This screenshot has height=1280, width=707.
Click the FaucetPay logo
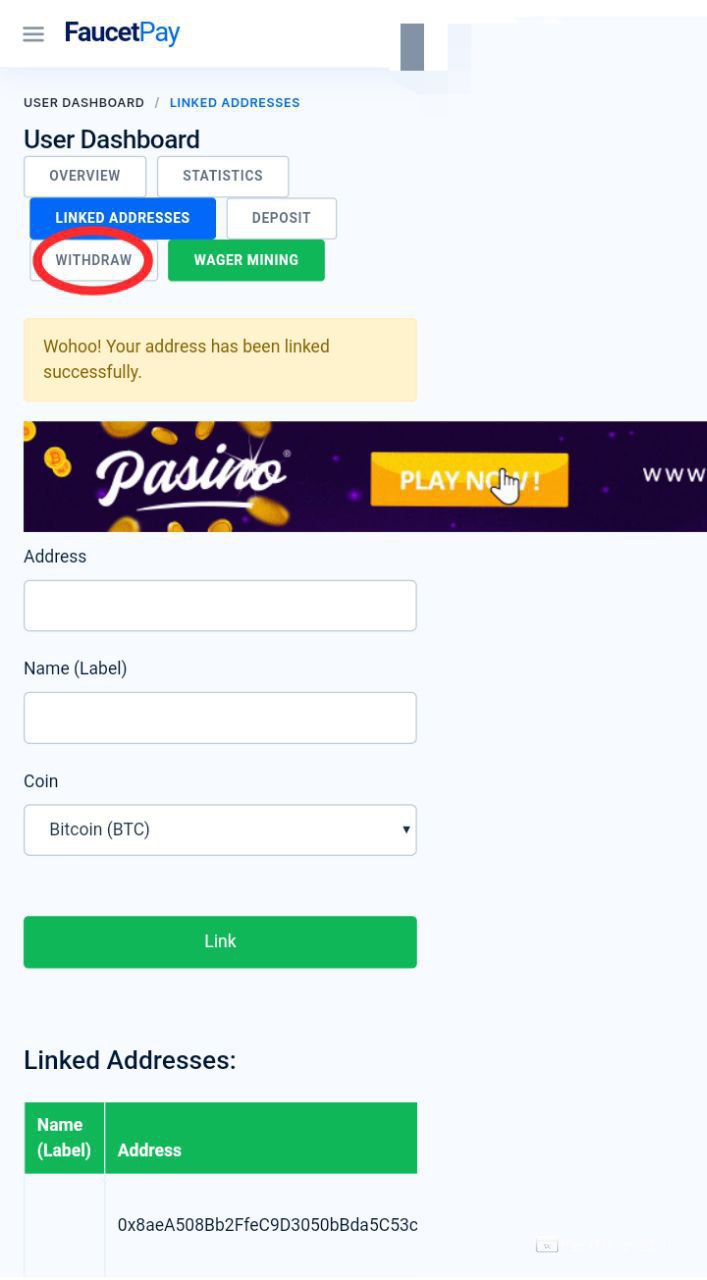[122, 33]
